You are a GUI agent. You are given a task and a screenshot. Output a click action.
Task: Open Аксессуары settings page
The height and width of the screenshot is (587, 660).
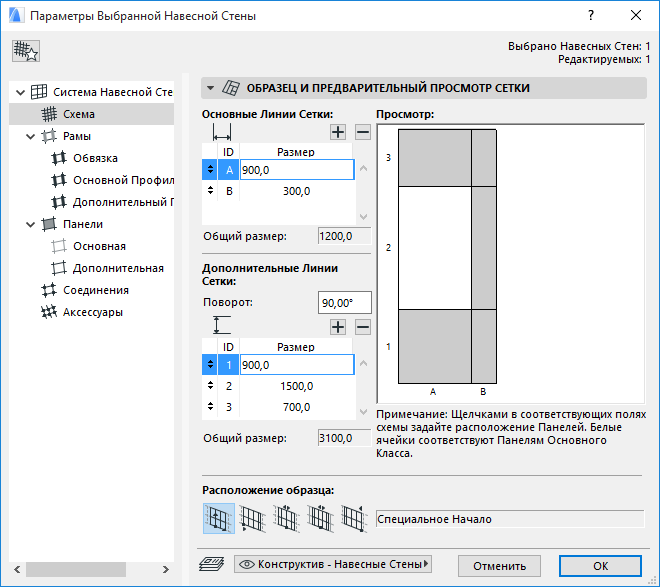(x=82, y=312)
